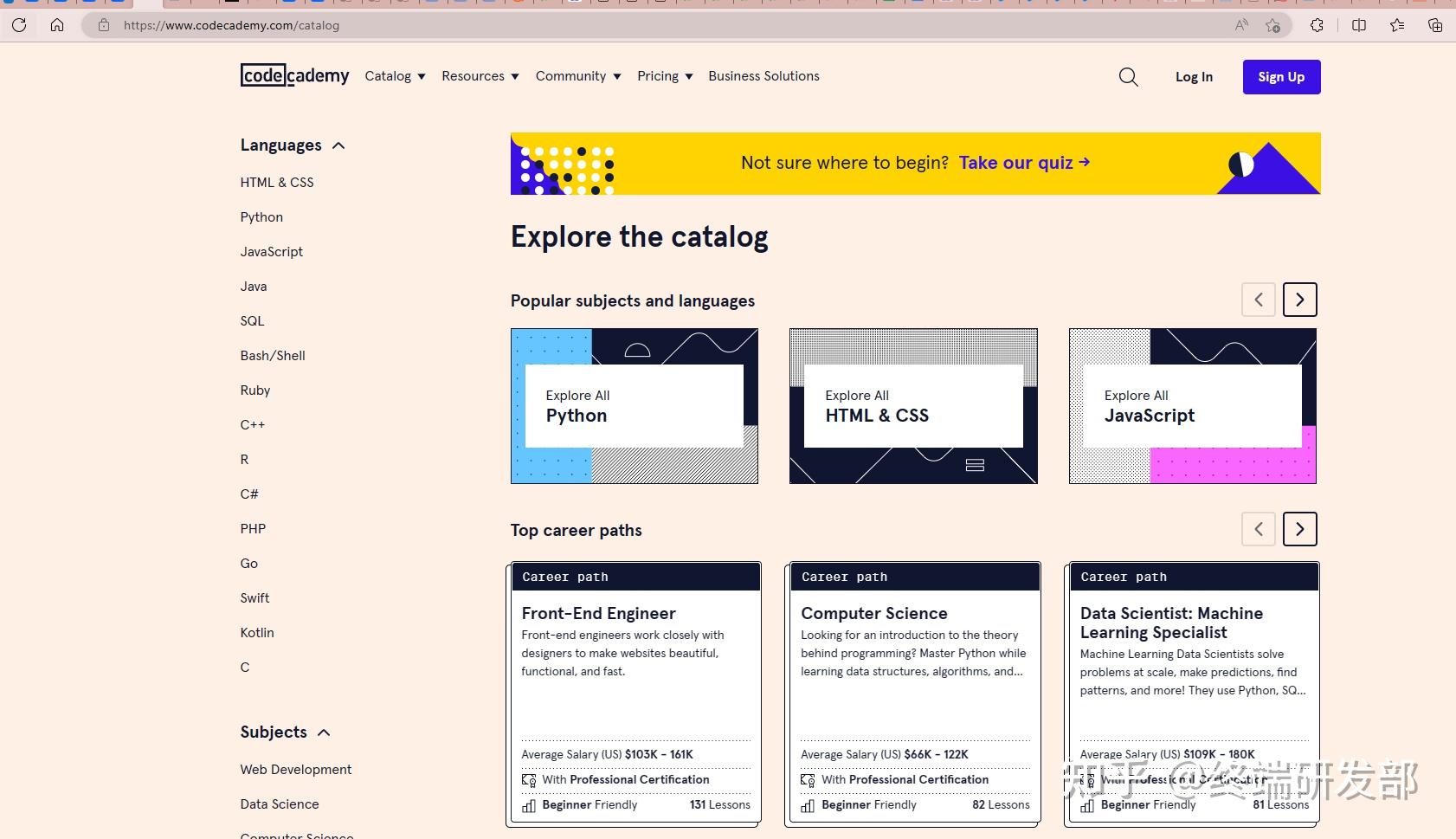The image size is (1456, 839).
Task: Click the Sign Up button
Action: coord(1281,77)
